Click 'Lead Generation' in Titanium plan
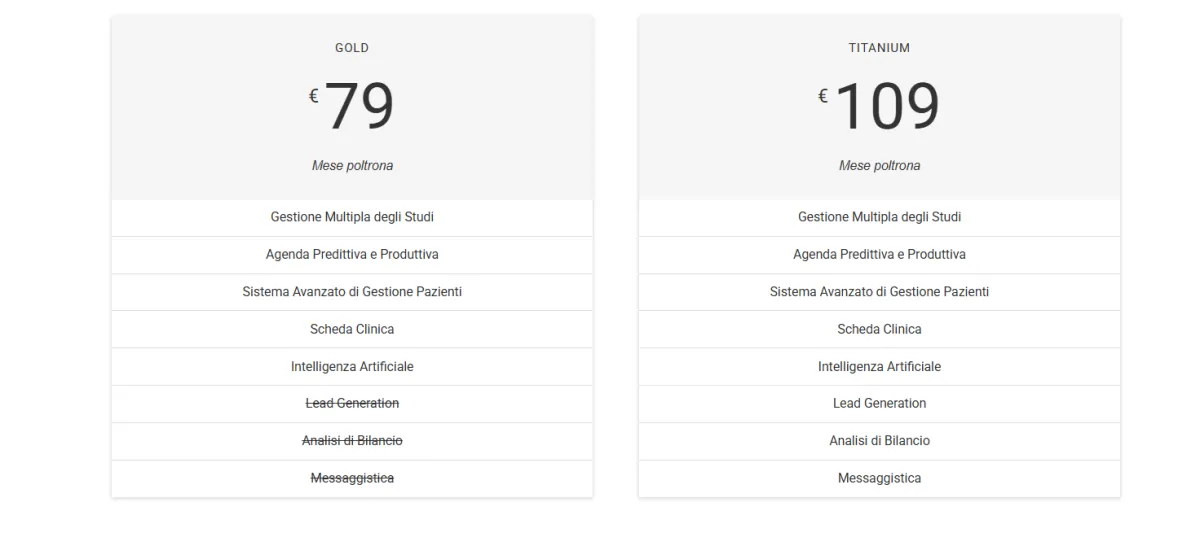The image size is (1200, 533). tap(879, 403)
